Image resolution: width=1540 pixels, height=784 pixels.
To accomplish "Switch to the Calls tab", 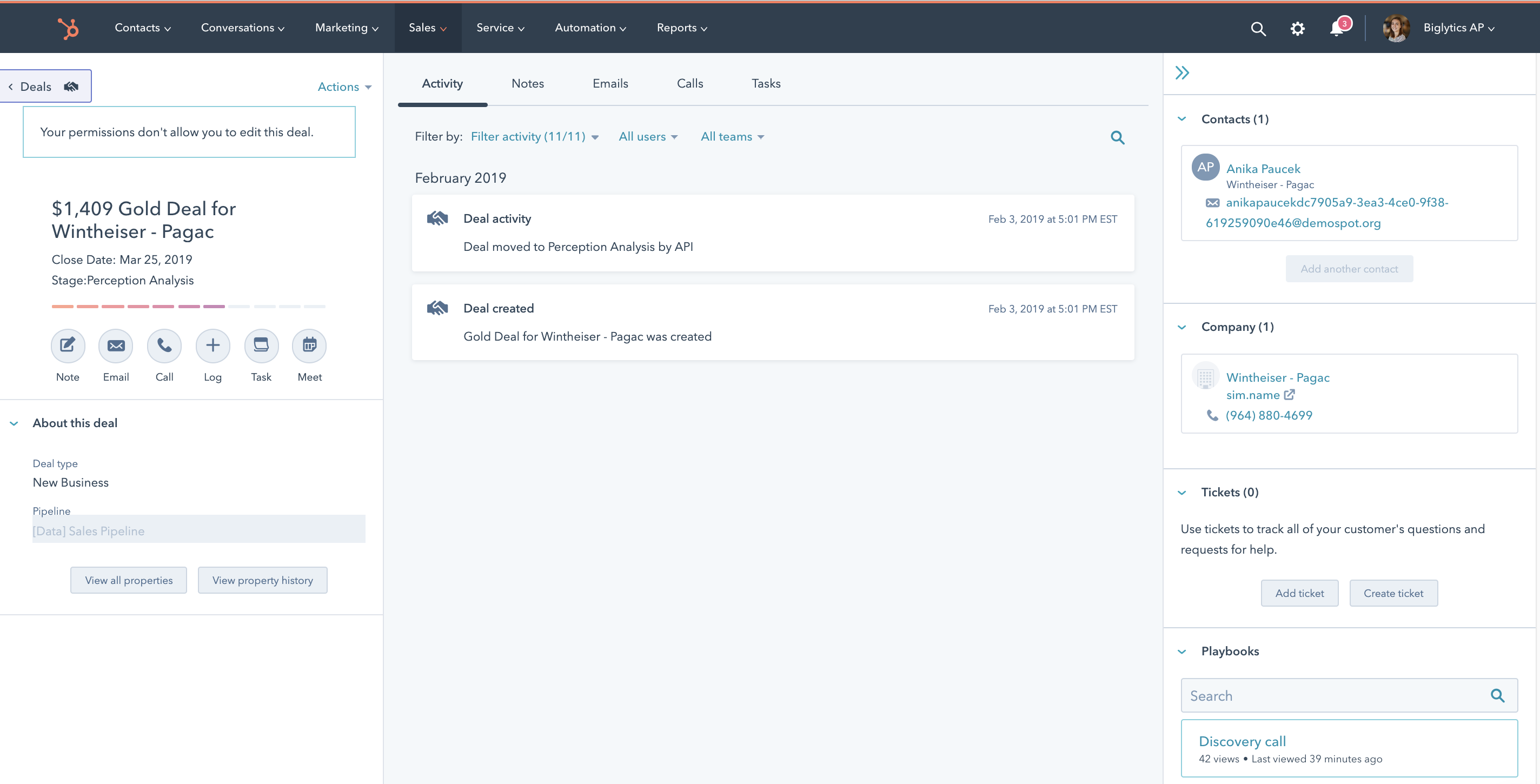I will click(x=690, y=84).
